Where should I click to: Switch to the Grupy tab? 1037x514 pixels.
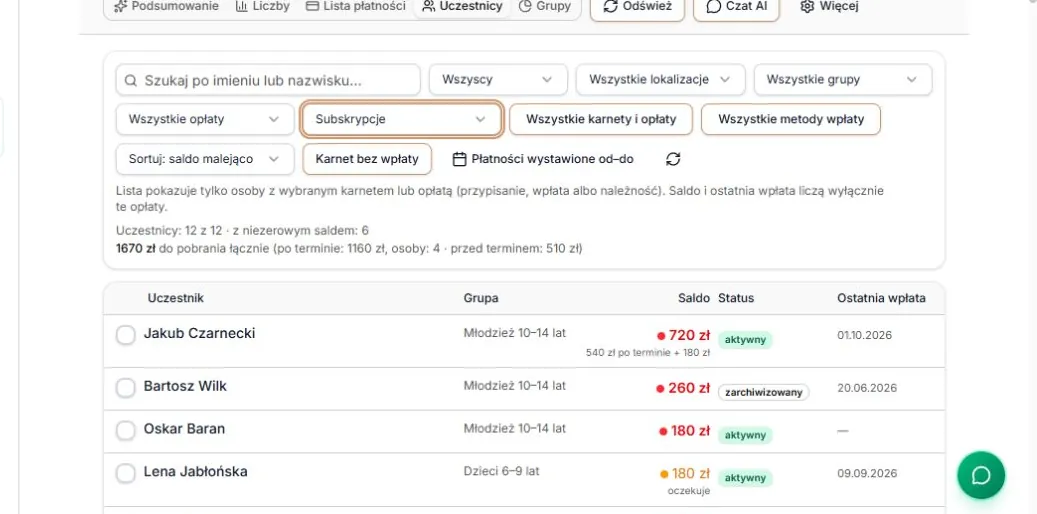pos(545,7)
